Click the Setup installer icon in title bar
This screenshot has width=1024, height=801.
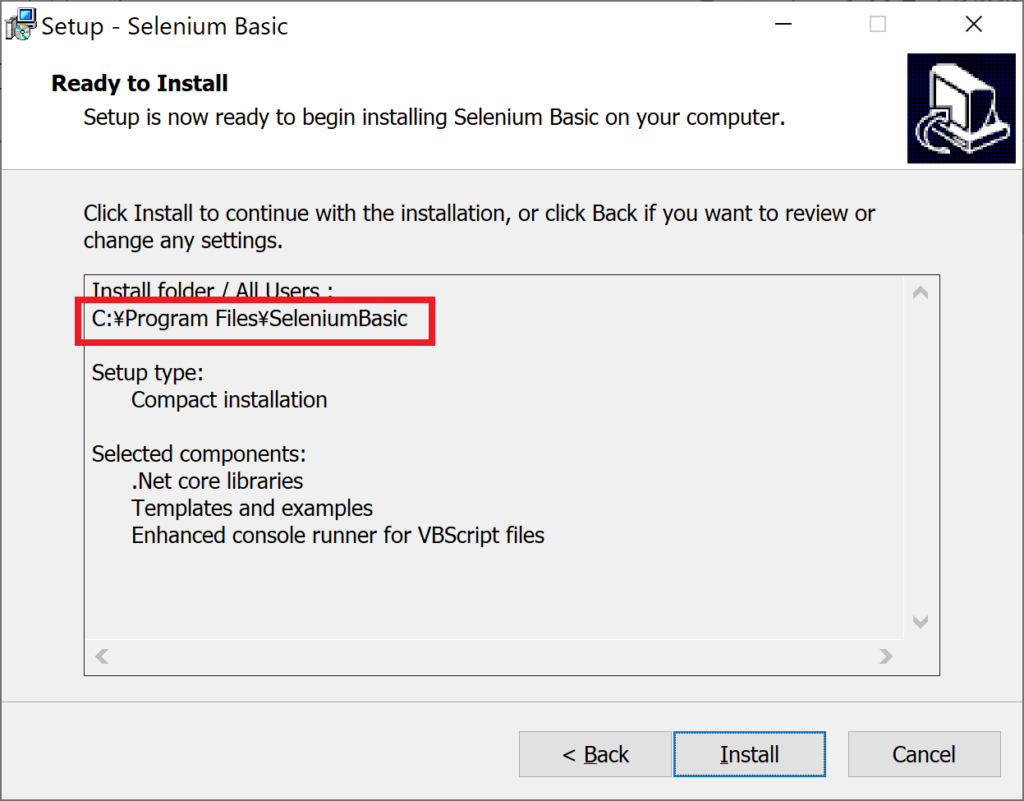21,25
